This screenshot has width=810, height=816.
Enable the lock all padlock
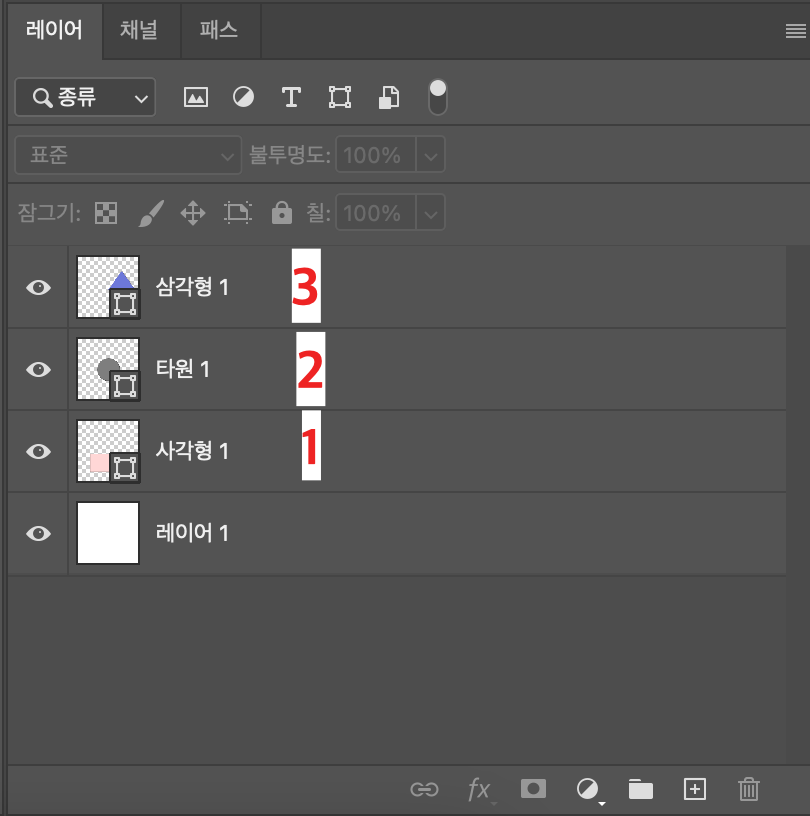[x=282, y=212]
